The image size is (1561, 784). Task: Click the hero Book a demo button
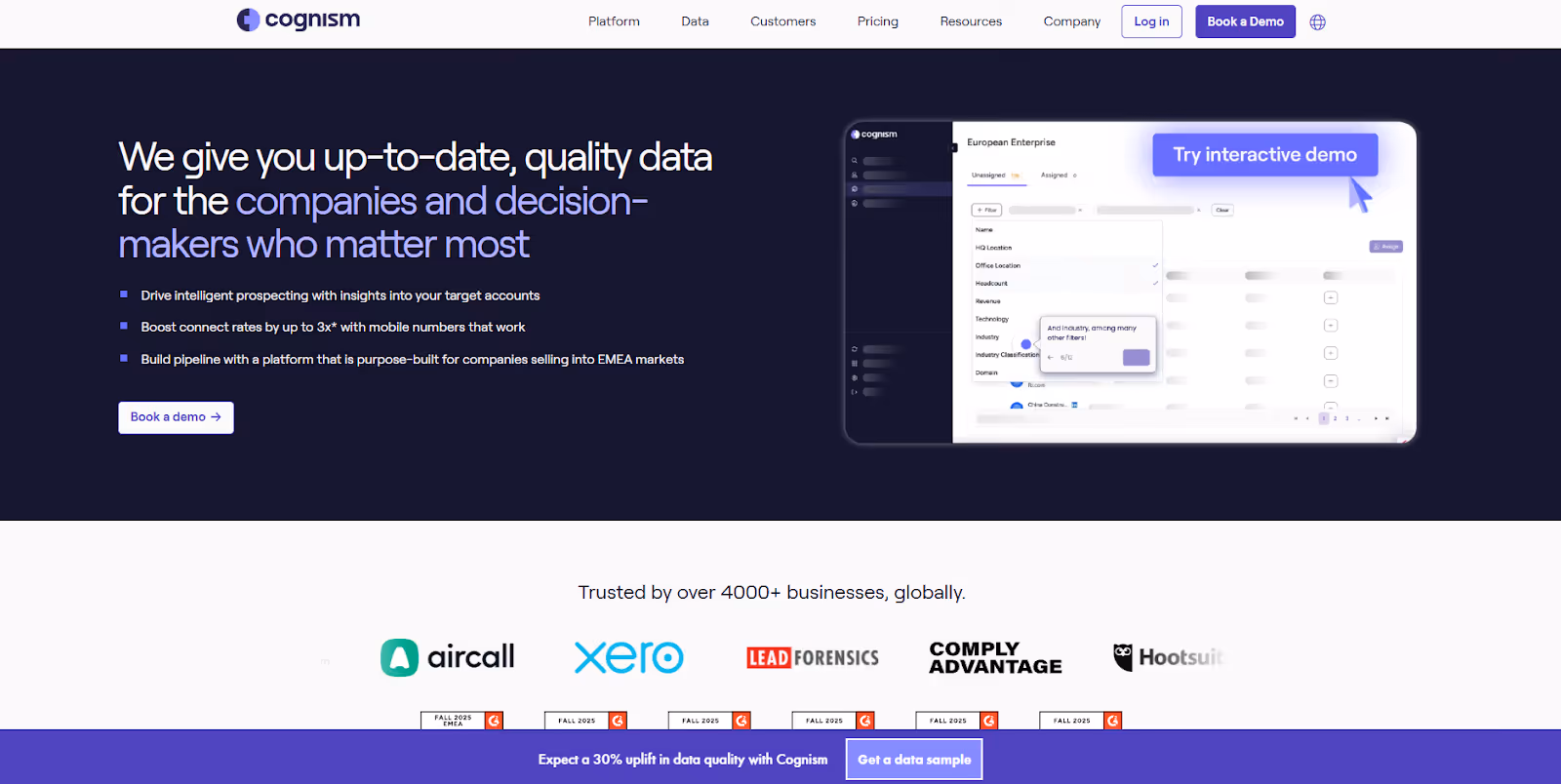(x=176, y=417)
